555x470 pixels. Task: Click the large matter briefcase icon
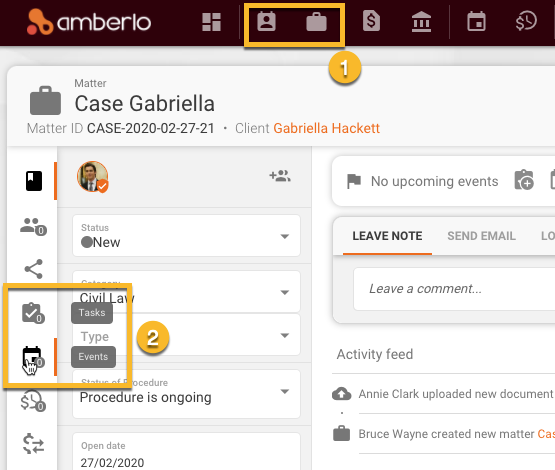click(45, 101)
